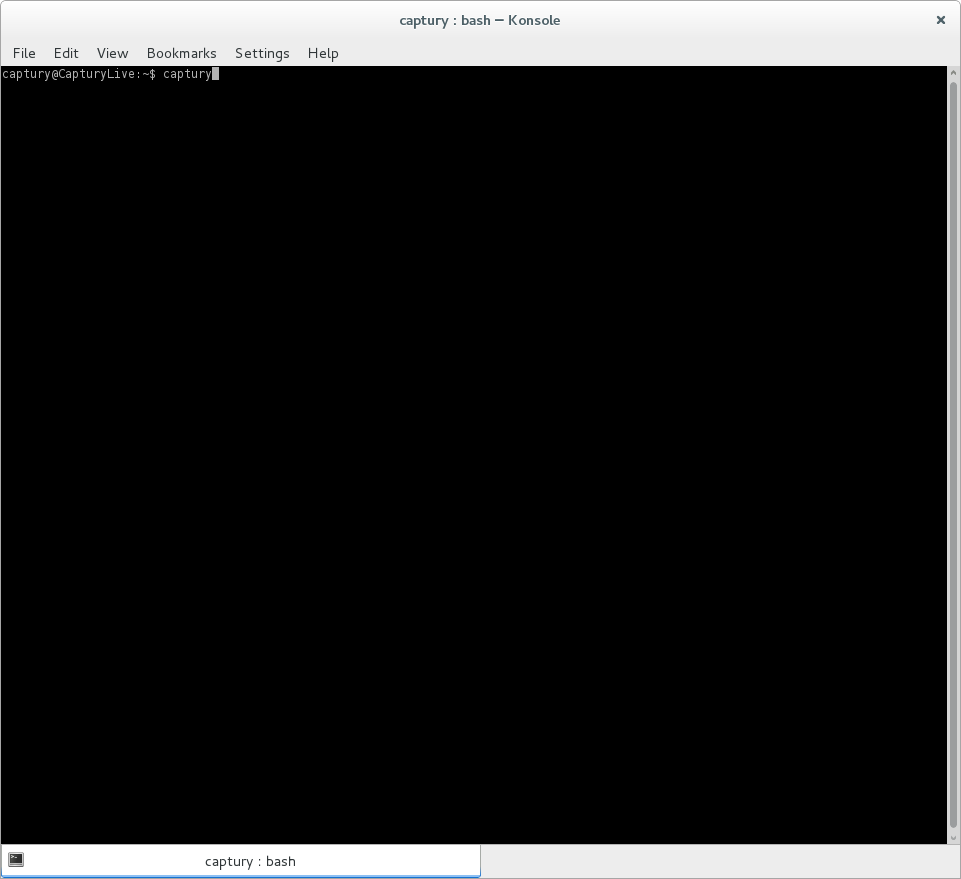Open the Settings menu

click(x=262, y=53)
